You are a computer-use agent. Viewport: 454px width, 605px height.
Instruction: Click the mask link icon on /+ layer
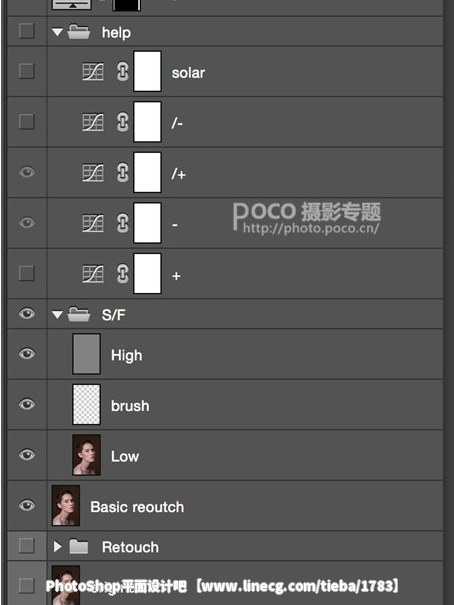(x=123, y=173)
